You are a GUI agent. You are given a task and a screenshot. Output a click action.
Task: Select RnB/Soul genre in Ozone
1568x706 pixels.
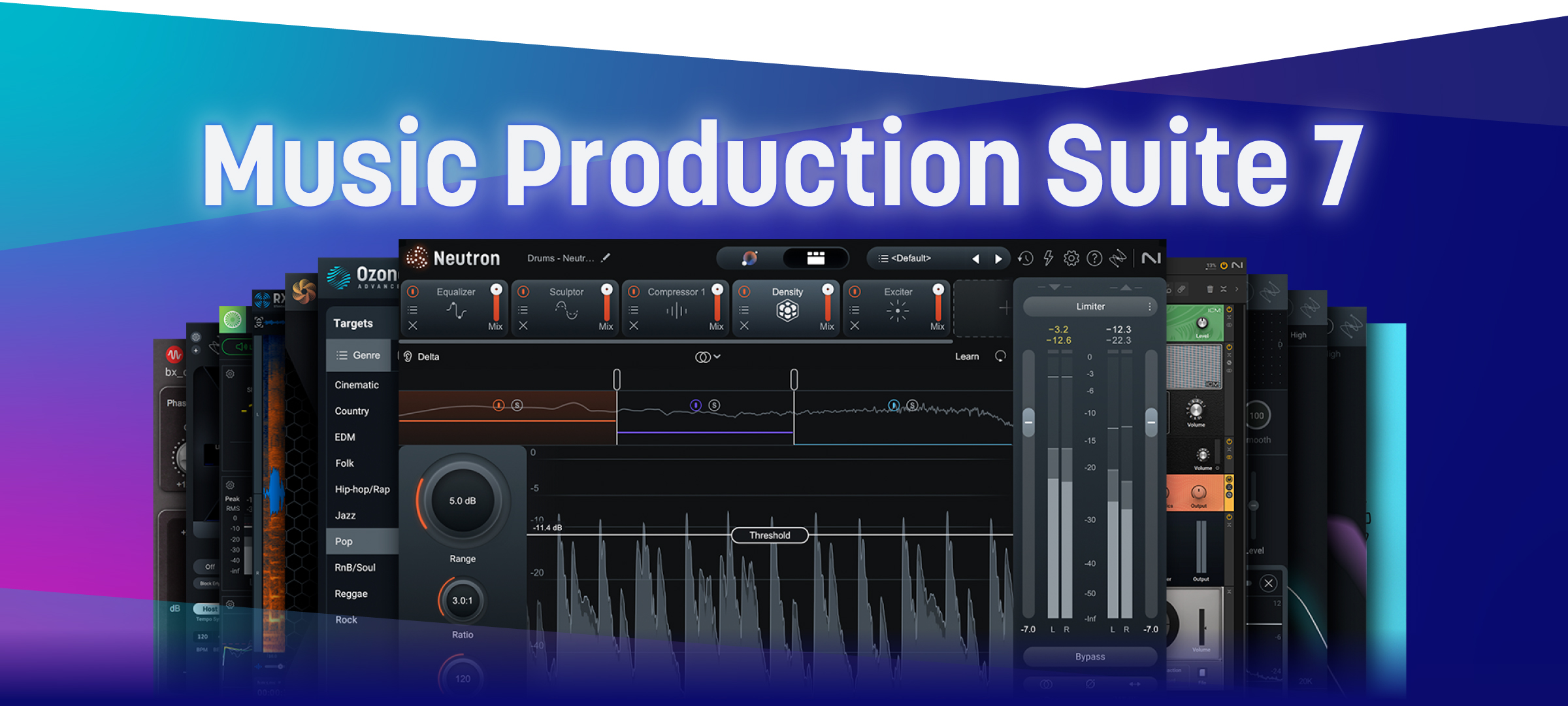click(355, 567)
